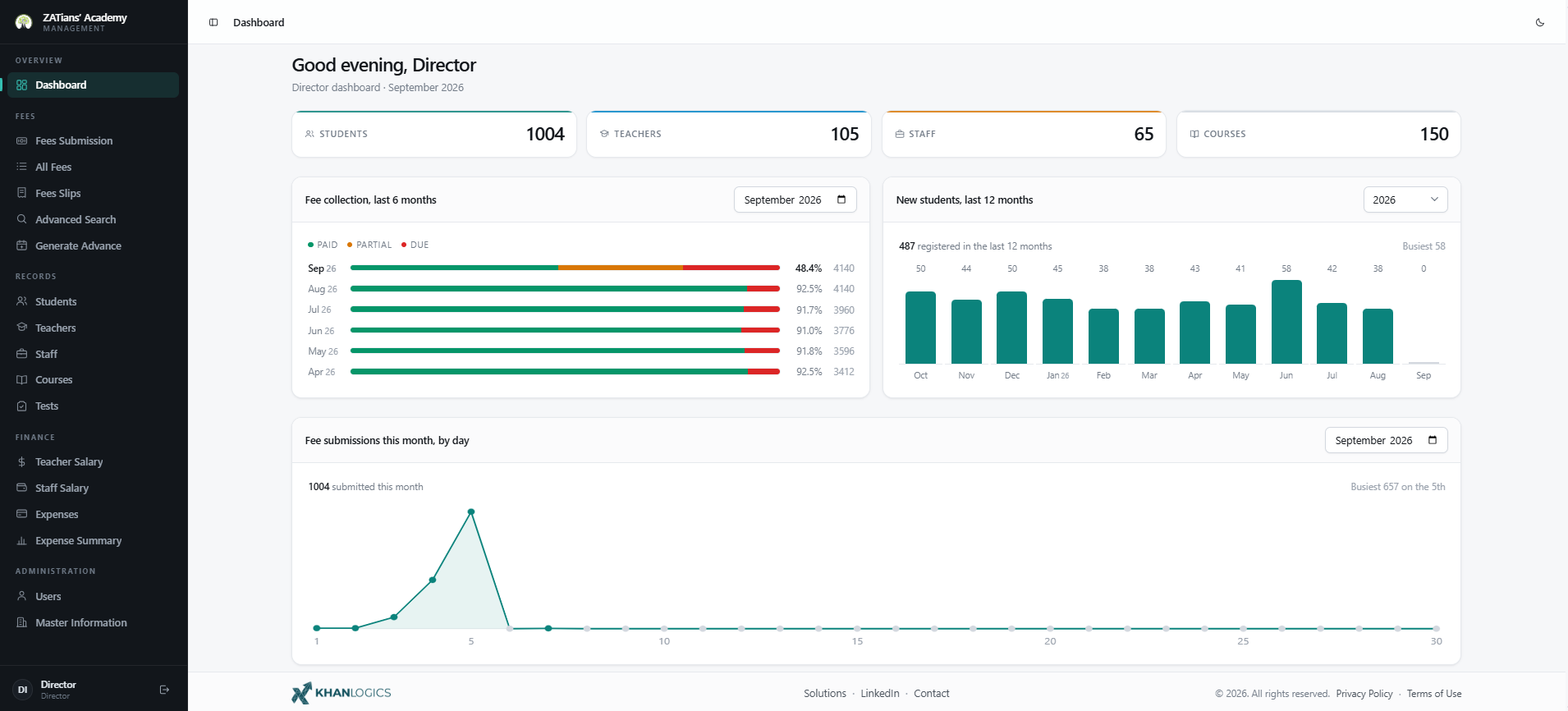Click the Jun bar in New students chart
The width and height of the screenshot is (1568, 711).
pos(1286,322)
